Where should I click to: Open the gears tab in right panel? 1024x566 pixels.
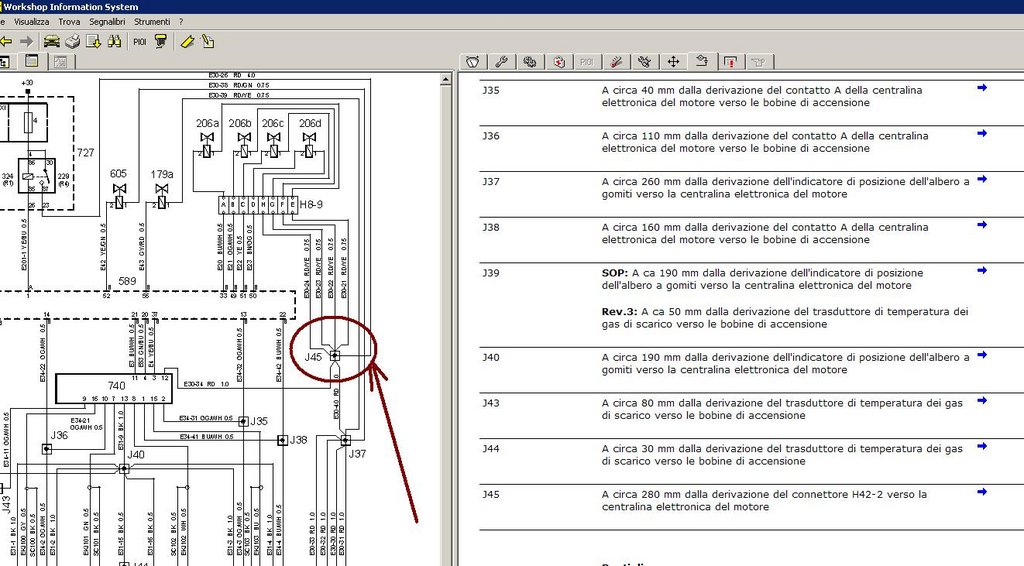click(x=530, y=62)
